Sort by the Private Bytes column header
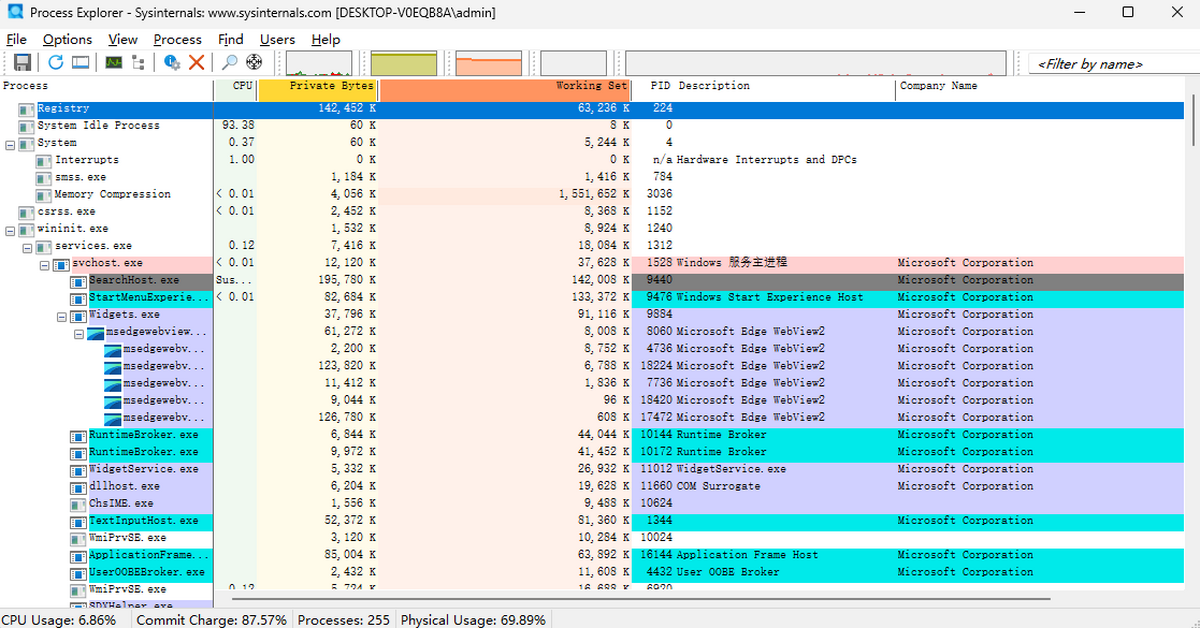This screenshot has width=1200, height=628. pos(318,87)
